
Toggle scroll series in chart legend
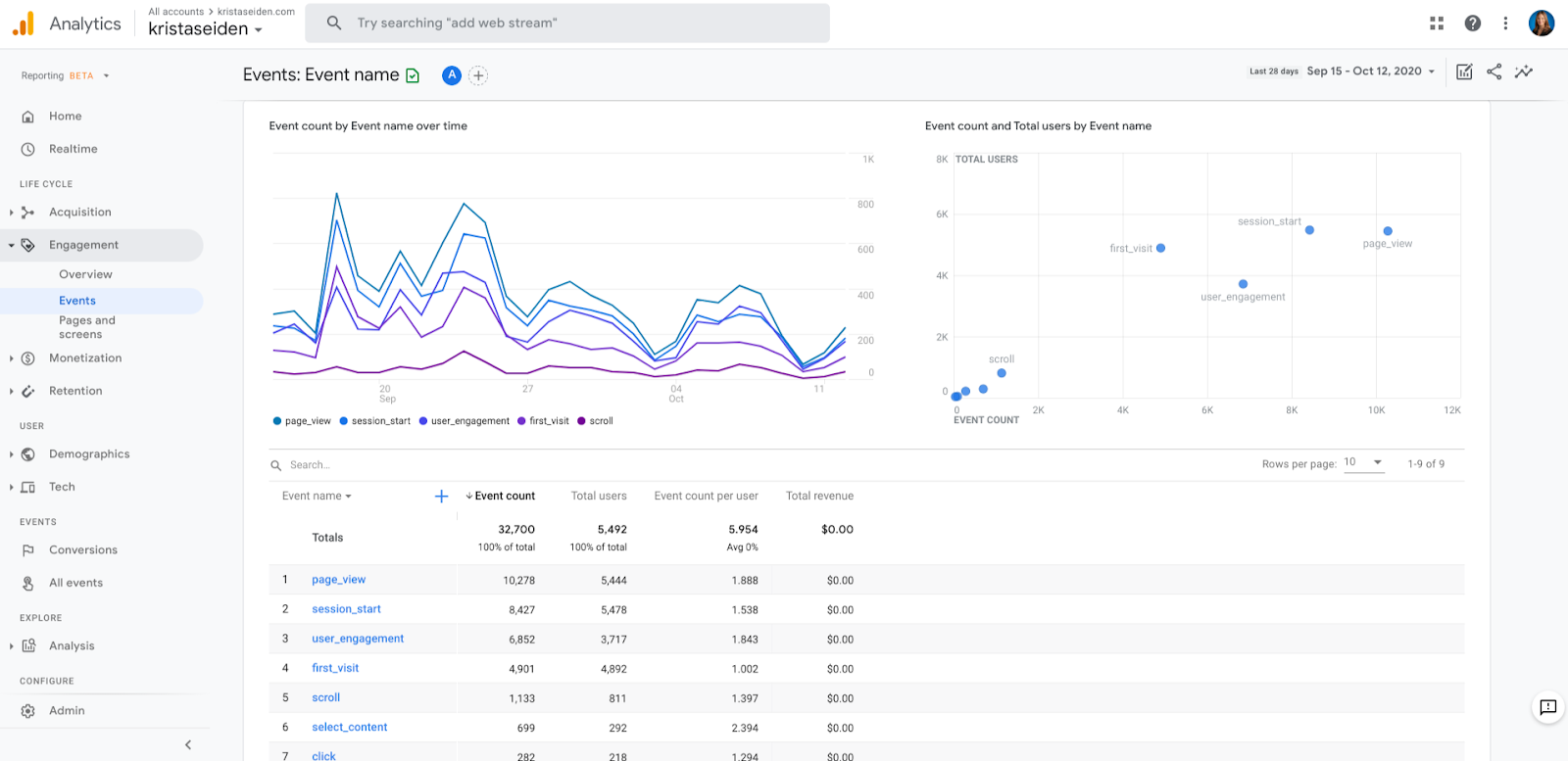pos(596,421)
